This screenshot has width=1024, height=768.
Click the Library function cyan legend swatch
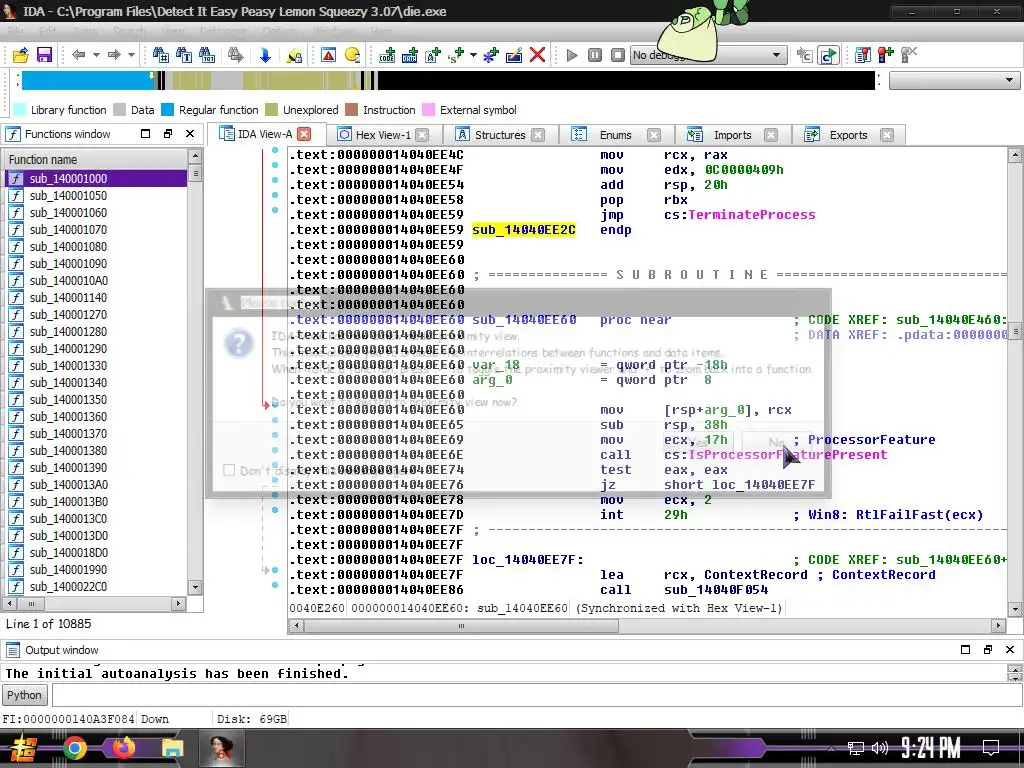[x=20, y=110]
